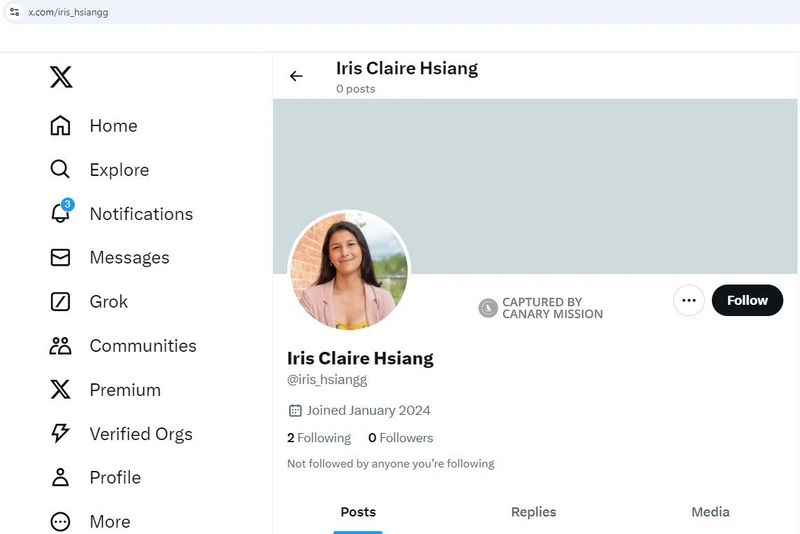Open the 2 Following list
Image resolution: width=800 pixels, height=534 pixels.
319,438
